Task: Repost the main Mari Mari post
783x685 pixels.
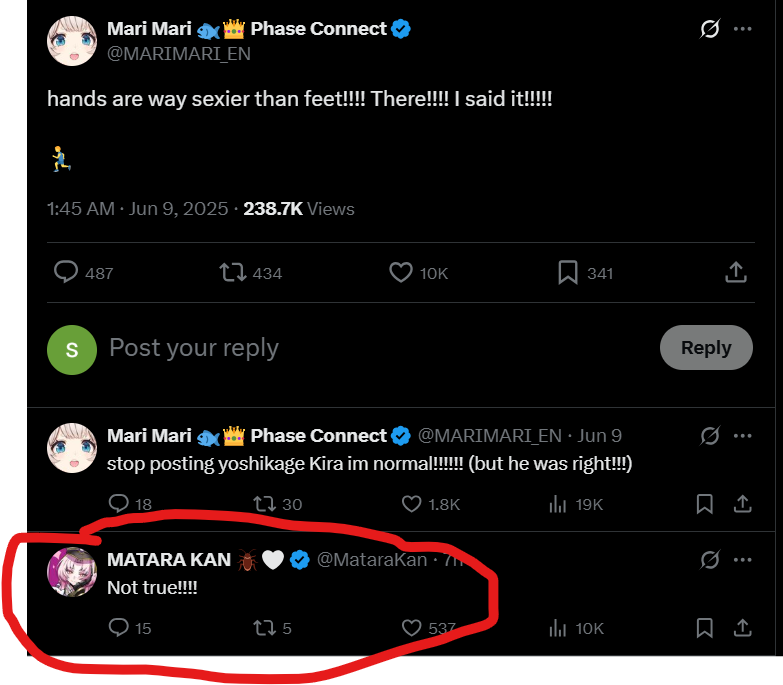Action: (x=232, y=272)
